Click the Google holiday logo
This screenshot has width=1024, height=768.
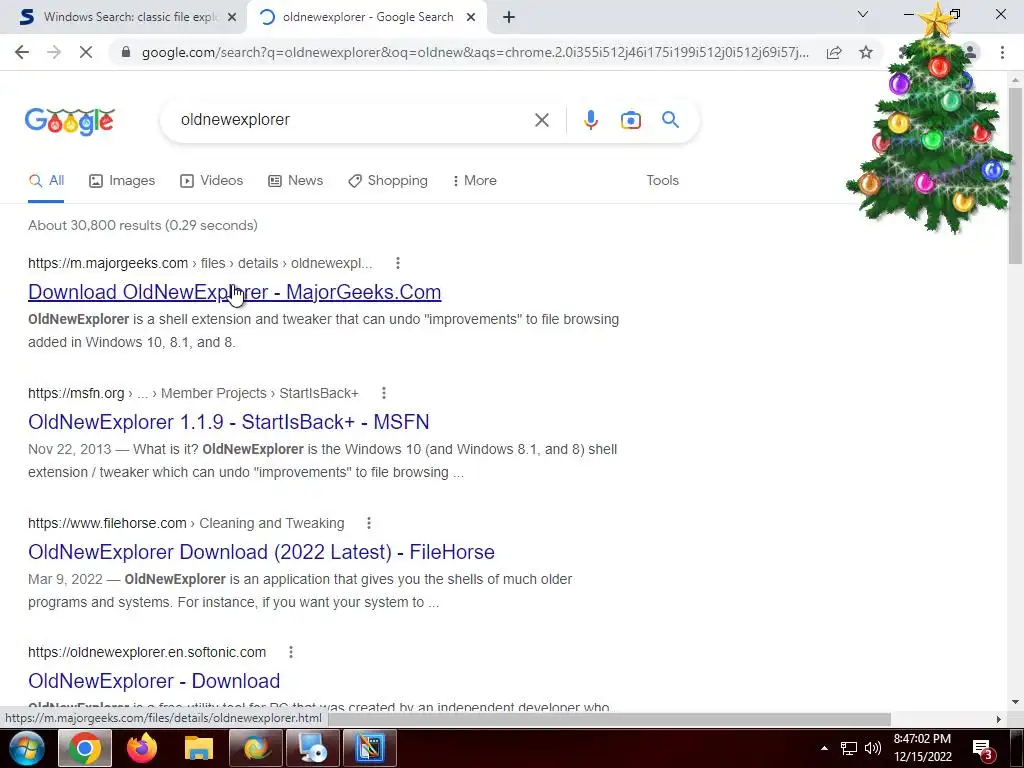pyautogui.click(x=70, y=121)
